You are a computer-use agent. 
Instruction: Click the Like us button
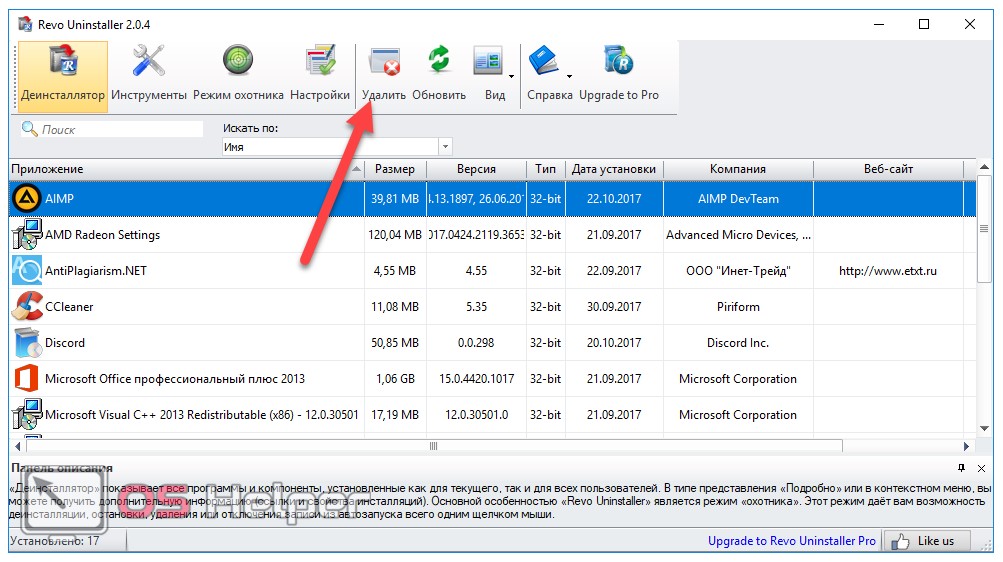tap(926, 541)
